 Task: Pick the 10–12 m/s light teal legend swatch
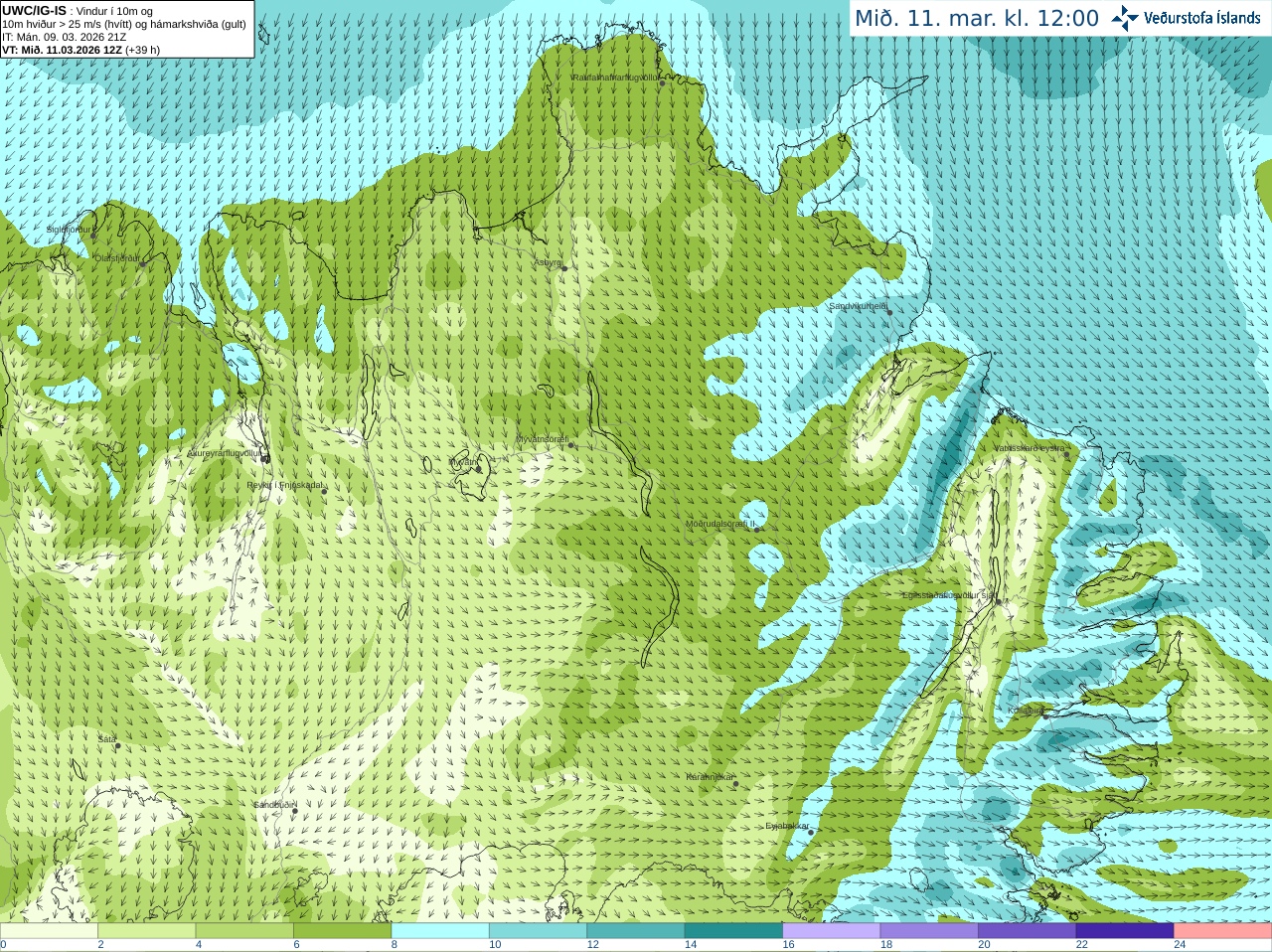pyautogui.click(x=538, y=931)
